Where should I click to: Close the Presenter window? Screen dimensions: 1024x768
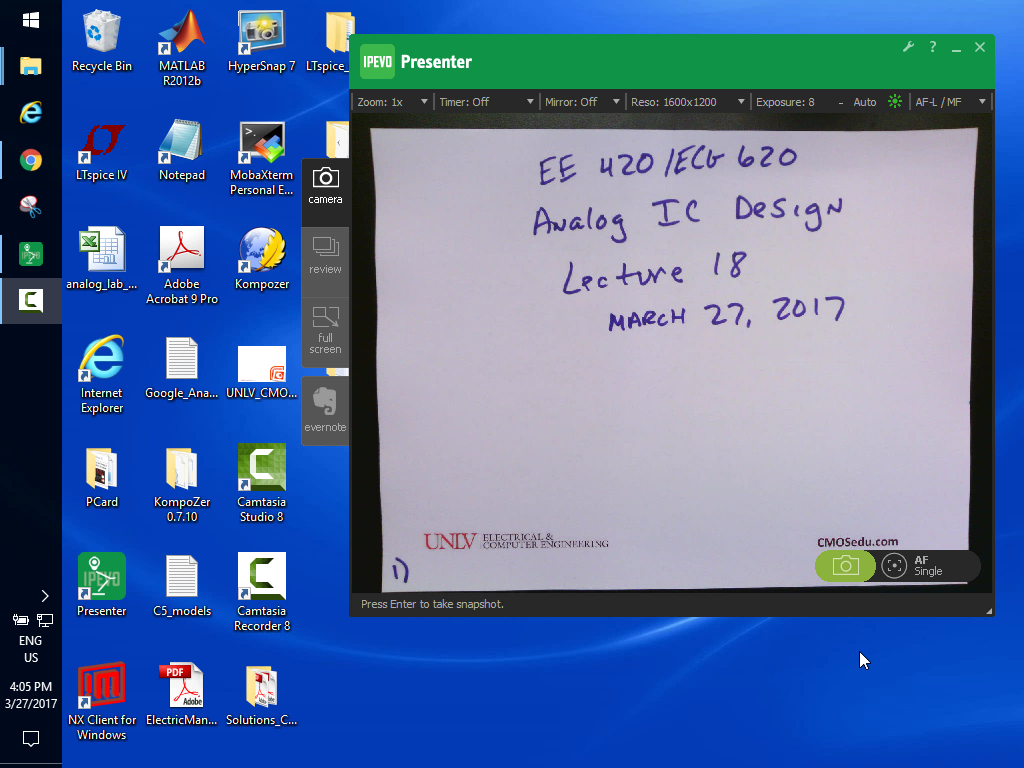click(x=980, y=47)
